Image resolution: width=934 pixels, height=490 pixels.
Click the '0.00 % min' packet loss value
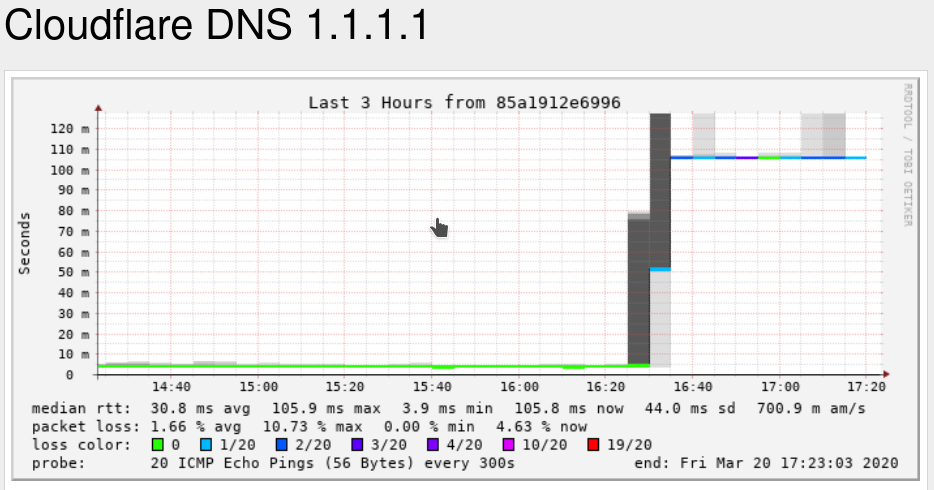coord(429,427)
